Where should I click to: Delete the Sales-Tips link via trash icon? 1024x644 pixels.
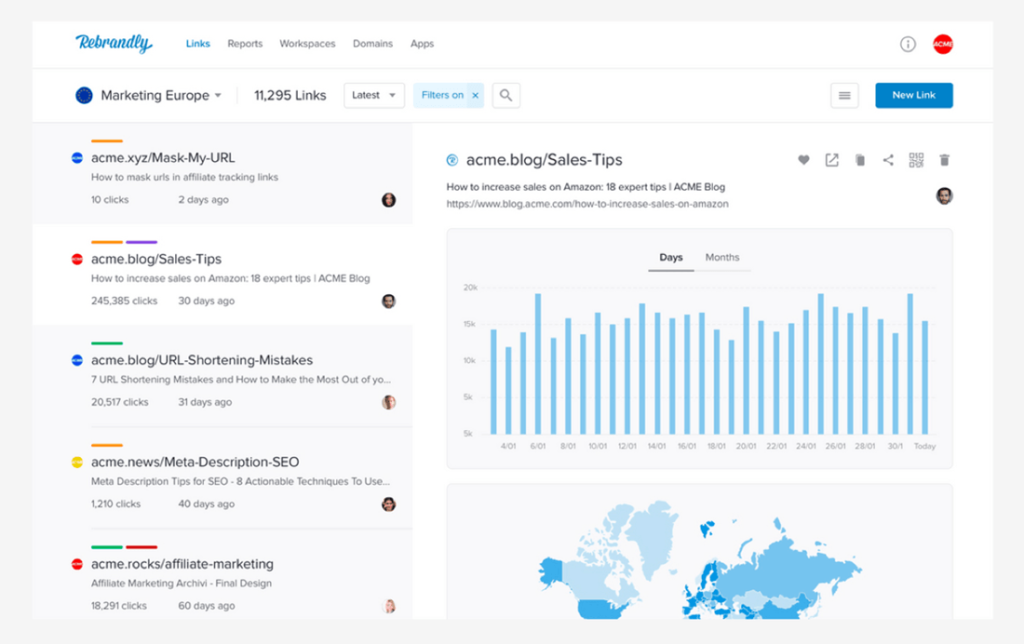point(944,159)
